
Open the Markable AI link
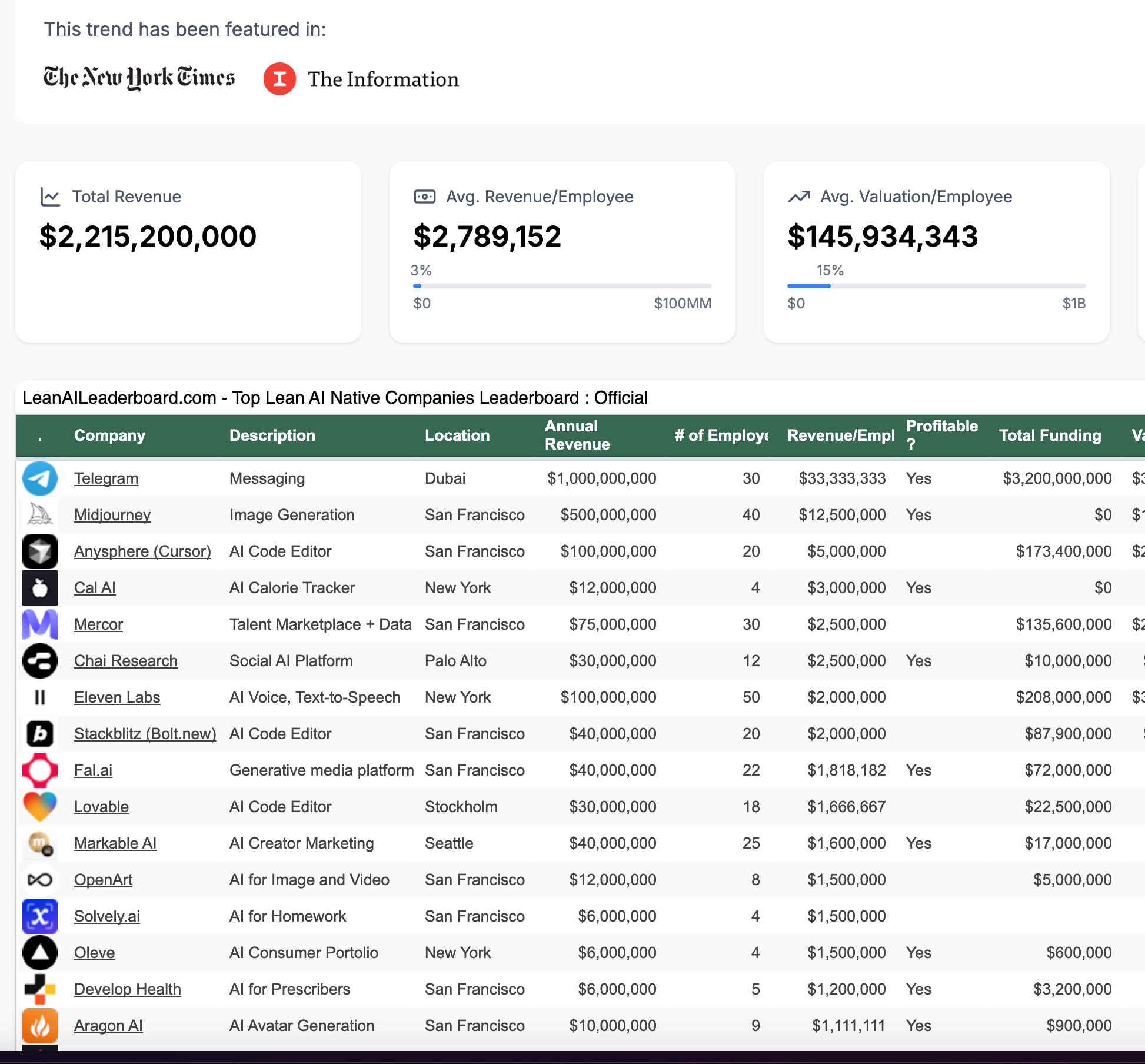(115, 843)
